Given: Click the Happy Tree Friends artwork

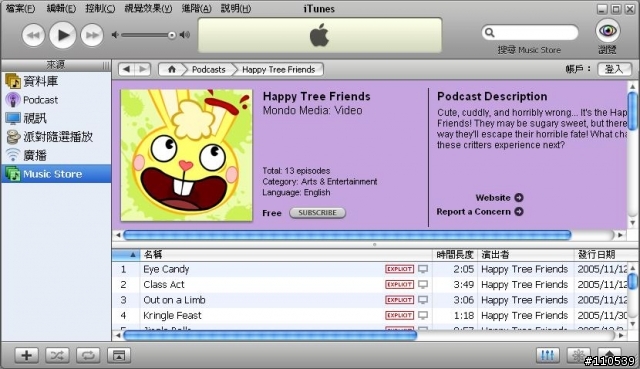Looking at the screenshot, I should (187, 156).
